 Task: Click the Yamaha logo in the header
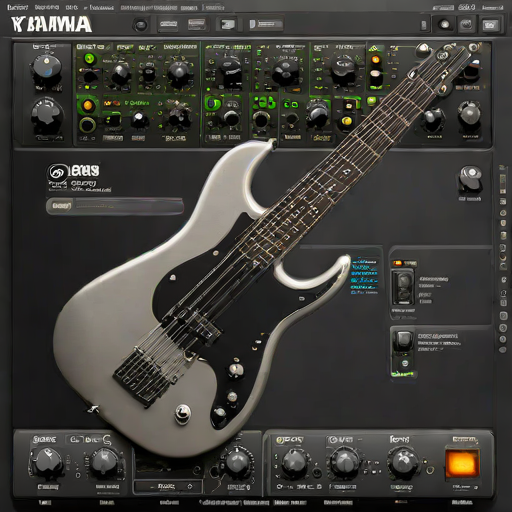click(x=51, y=25)
